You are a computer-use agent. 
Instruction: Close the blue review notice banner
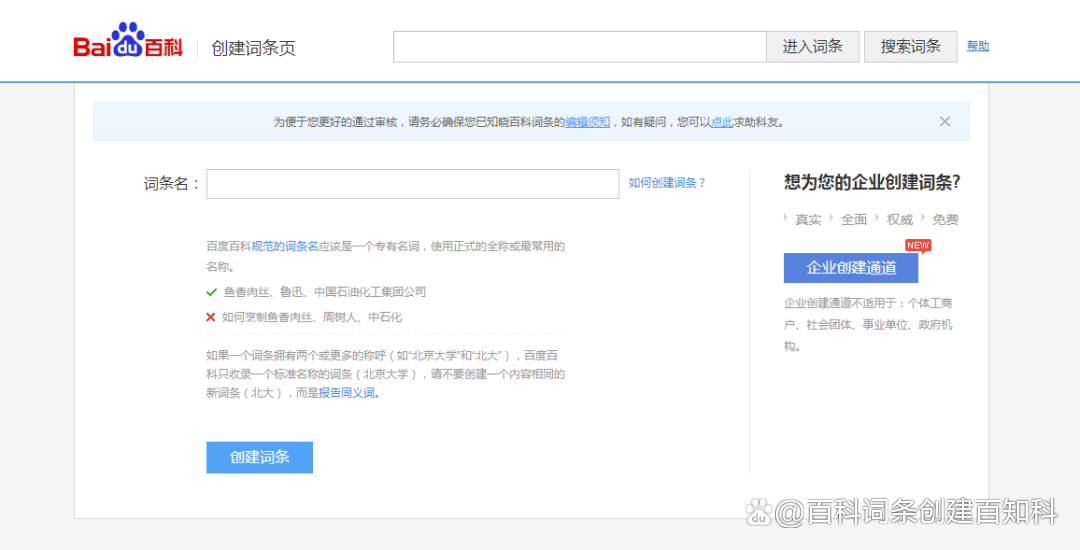pos(944,121)
